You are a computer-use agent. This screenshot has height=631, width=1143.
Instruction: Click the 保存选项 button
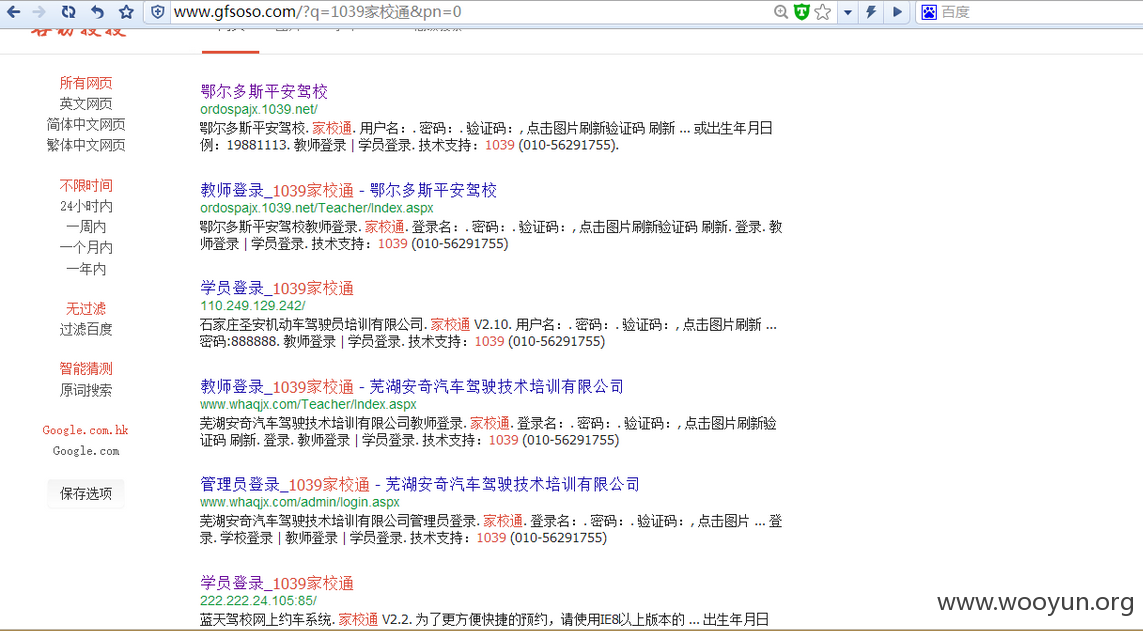pos(86,494)
